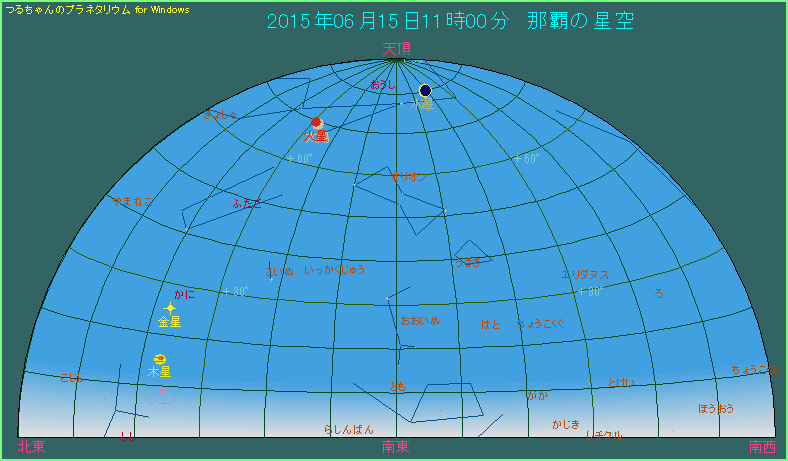This screenshot has width=788, height=461.
Task: Click the date and time header text
Action: (x=450, y=21)
